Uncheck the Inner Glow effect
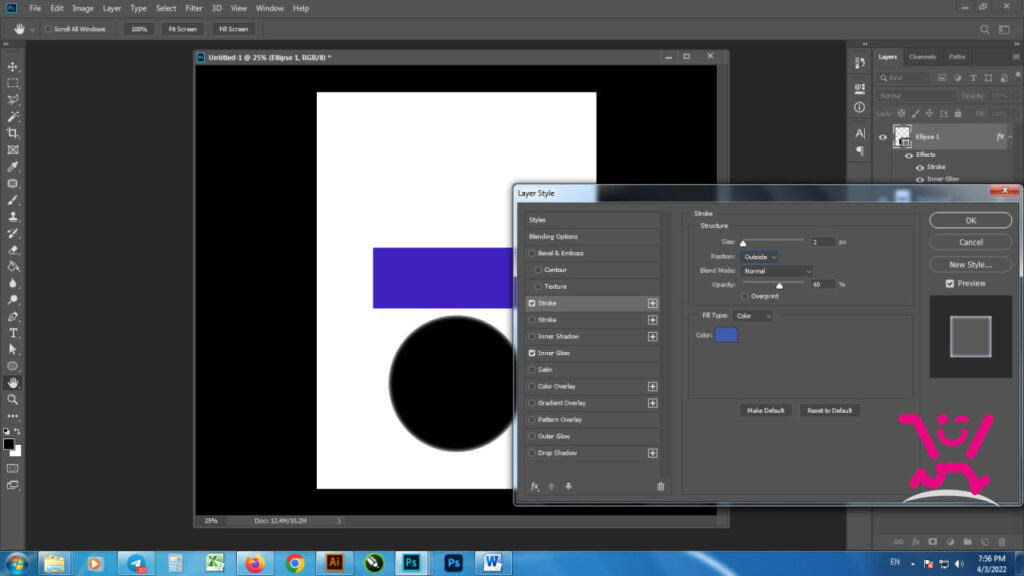 click(532, 353)
